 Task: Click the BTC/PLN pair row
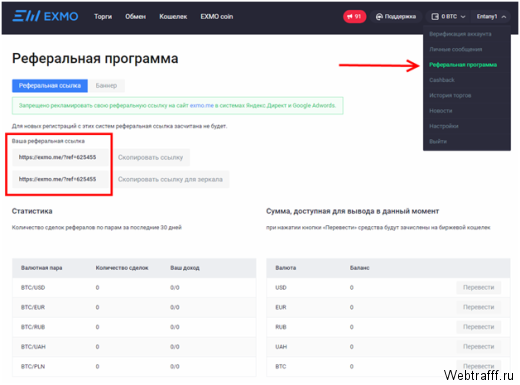coord(134,366)
